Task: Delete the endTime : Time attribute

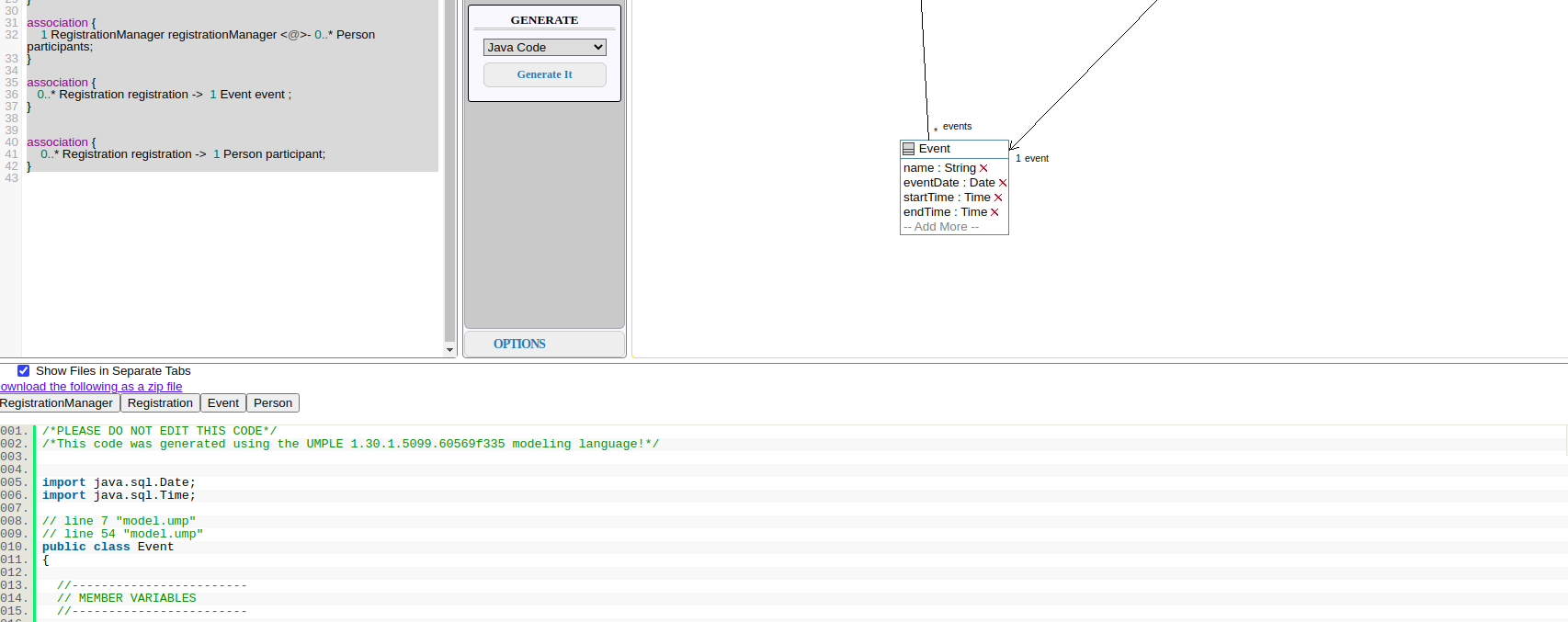Action: pyautogui.click(x=994, y=212)
